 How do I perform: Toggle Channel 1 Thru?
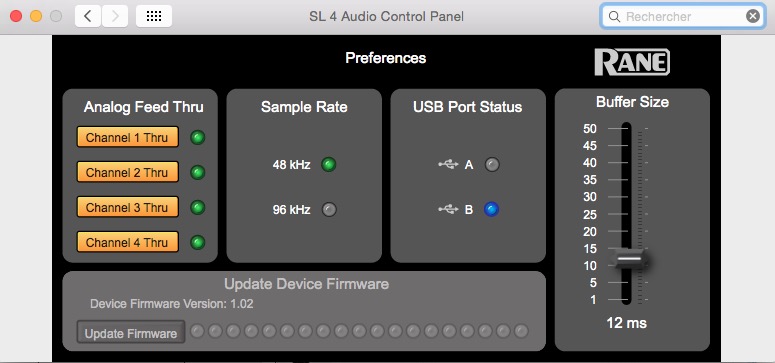(x=128, y=137)
